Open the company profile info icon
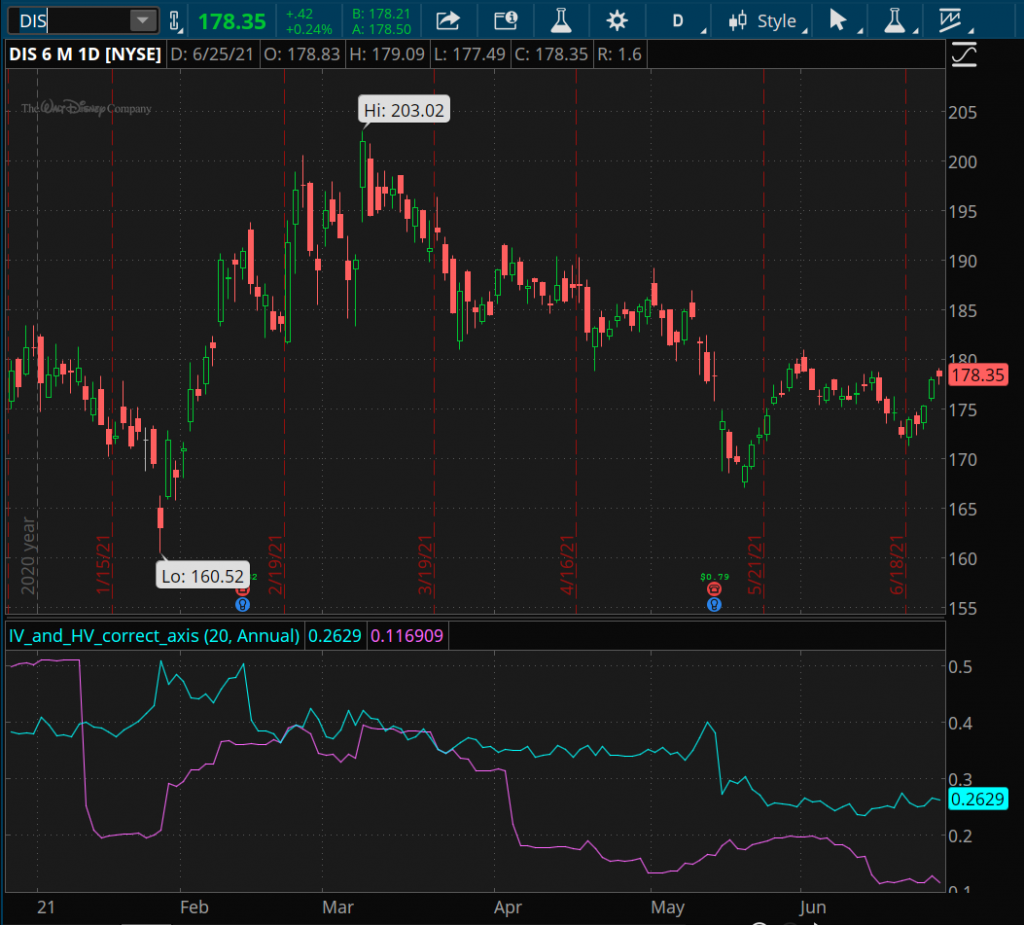The height and width of the screenshot is (925, 1024). (x=505, y=21)
